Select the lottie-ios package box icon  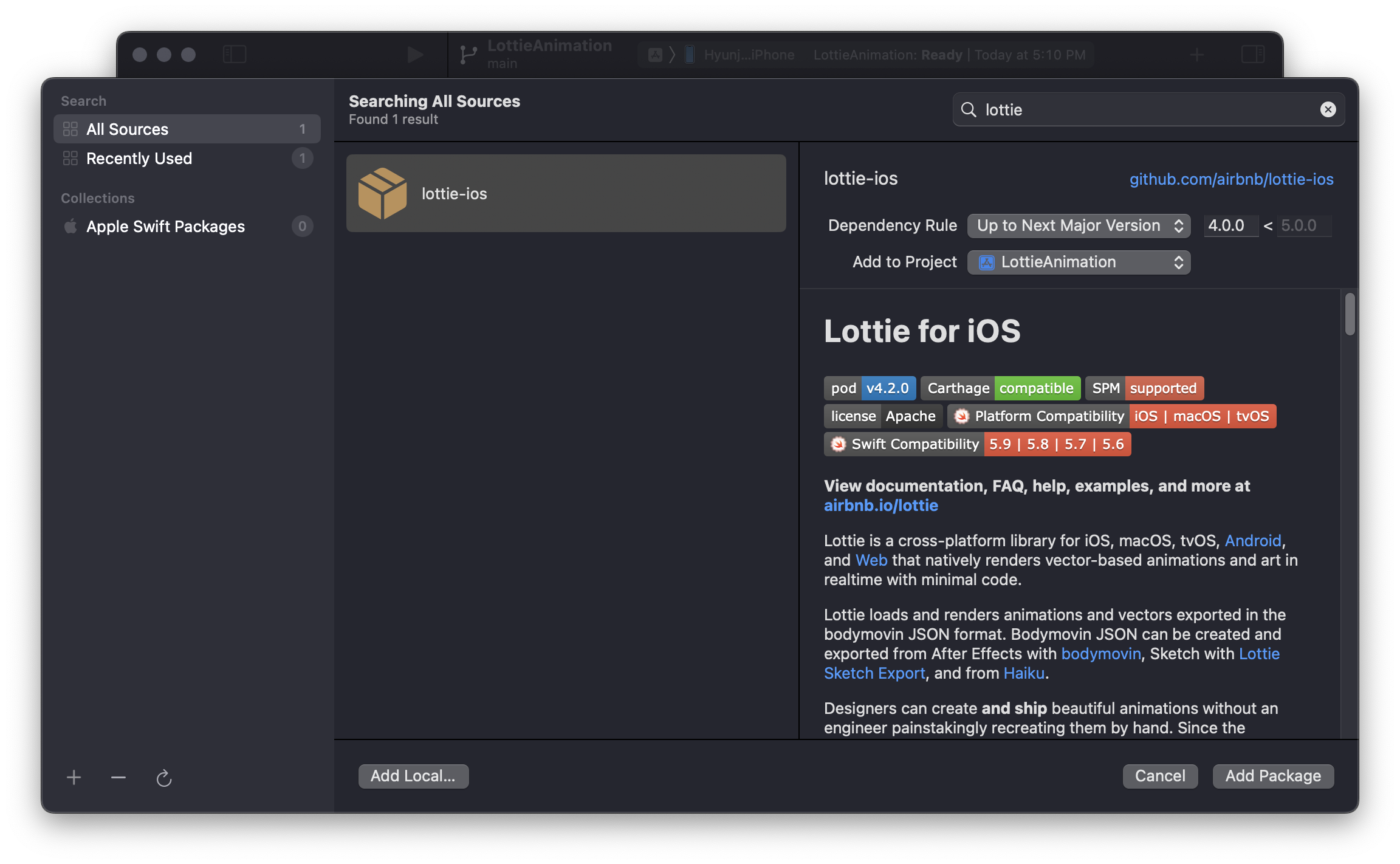(x=382, y=193)
